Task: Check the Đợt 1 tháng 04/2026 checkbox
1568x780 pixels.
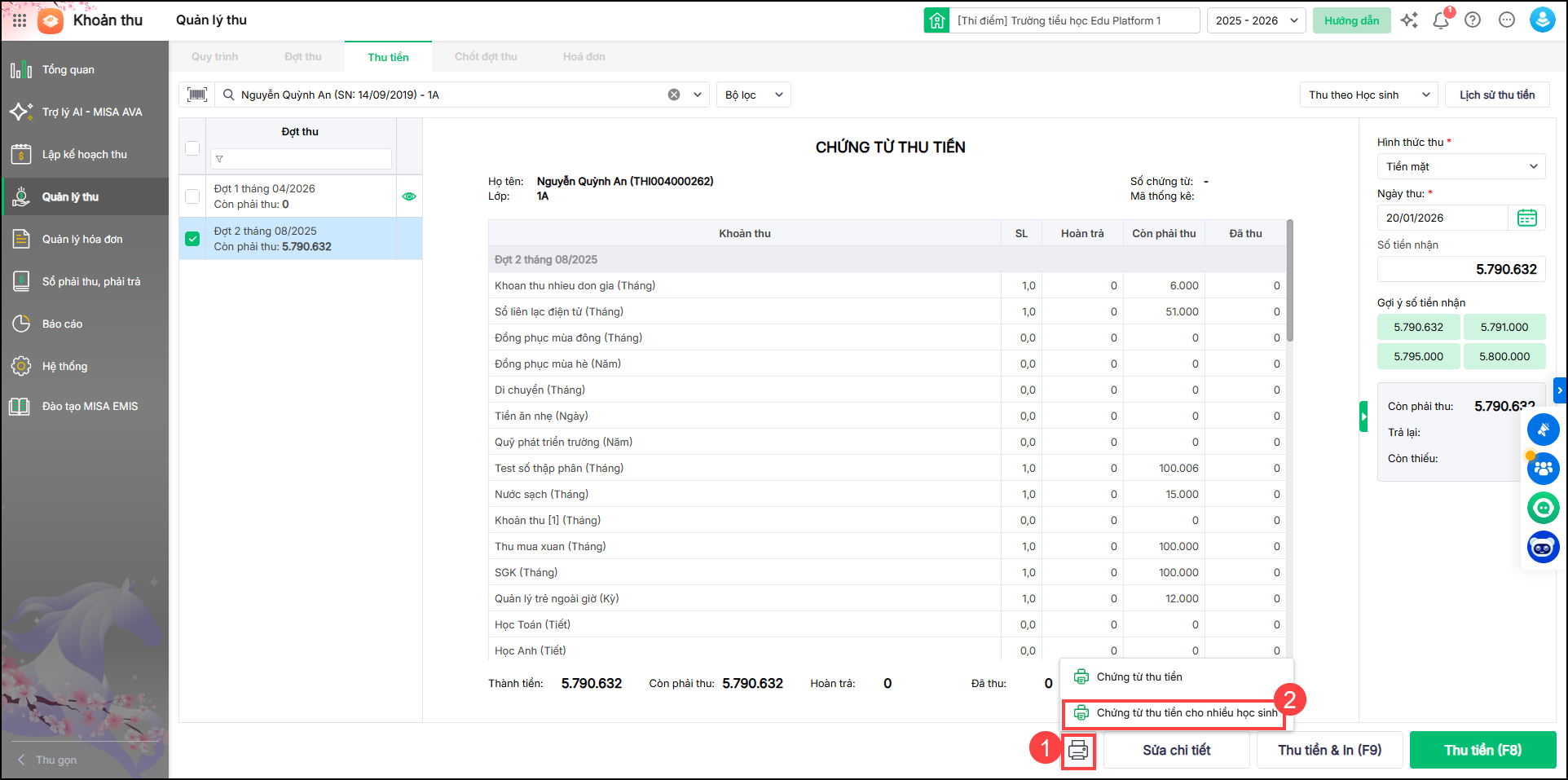Action: click(x=192, y=196)
